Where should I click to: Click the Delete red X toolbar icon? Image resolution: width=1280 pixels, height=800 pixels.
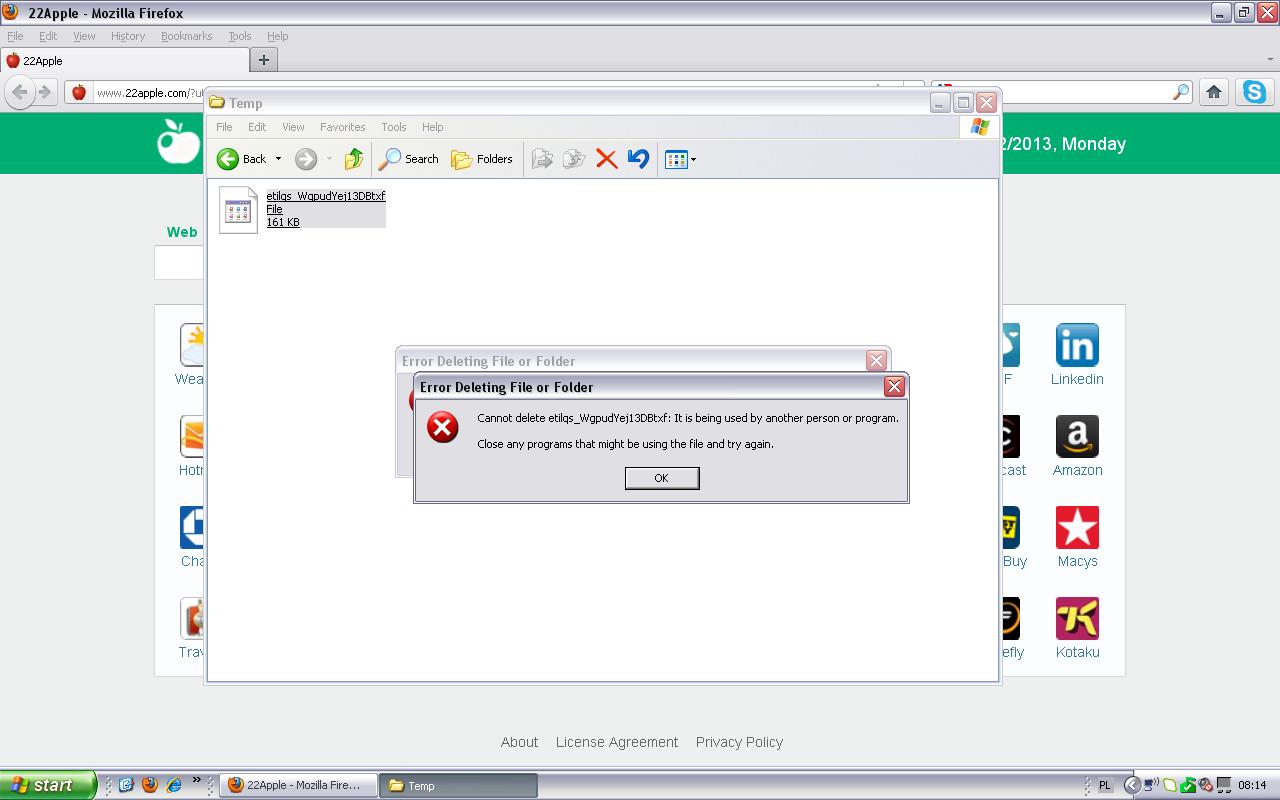coord(606,159)
